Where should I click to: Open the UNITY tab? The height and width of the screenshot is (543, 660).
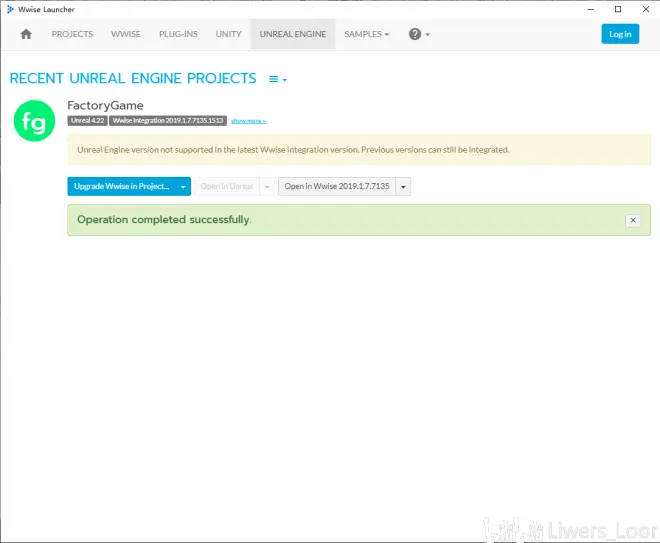tap(229, 34)
